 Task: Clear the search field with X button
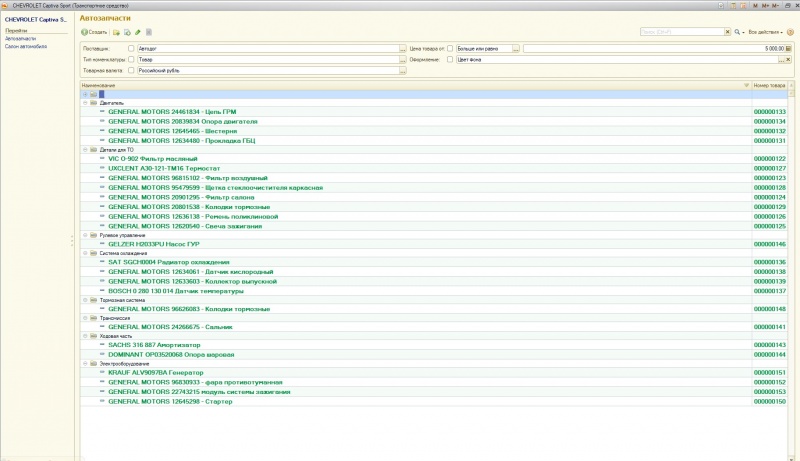pos(728,32)
